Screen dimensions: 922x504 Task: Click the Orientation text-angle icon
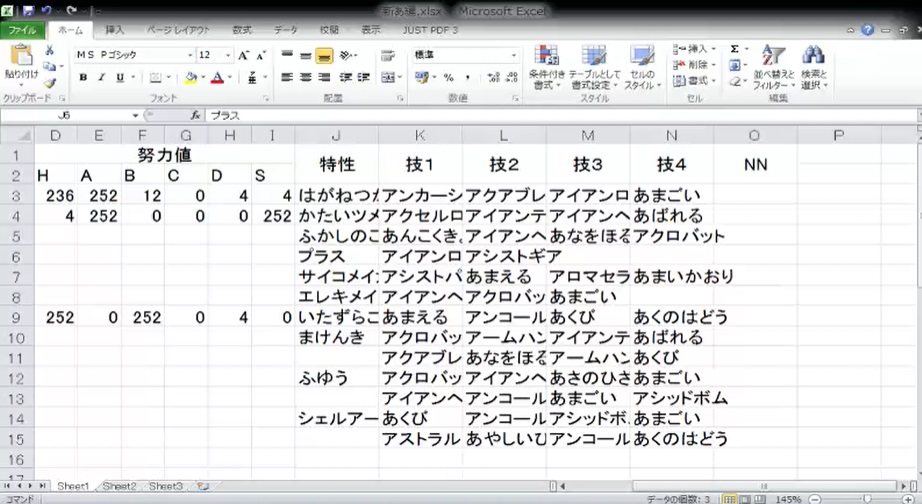tap(347, 55)
